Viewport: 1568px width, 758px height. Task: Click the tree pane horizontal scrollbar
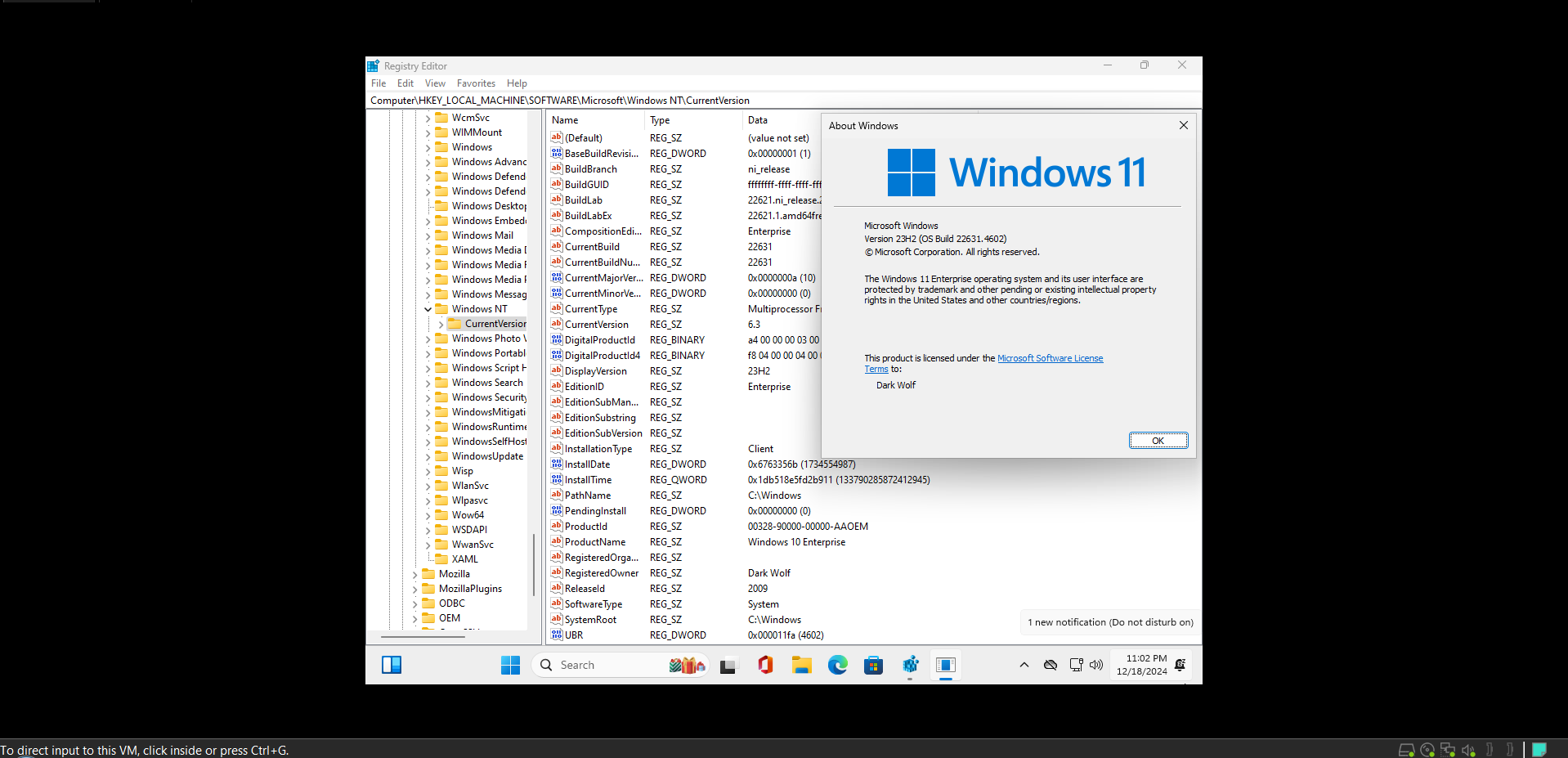pos(423,636)
